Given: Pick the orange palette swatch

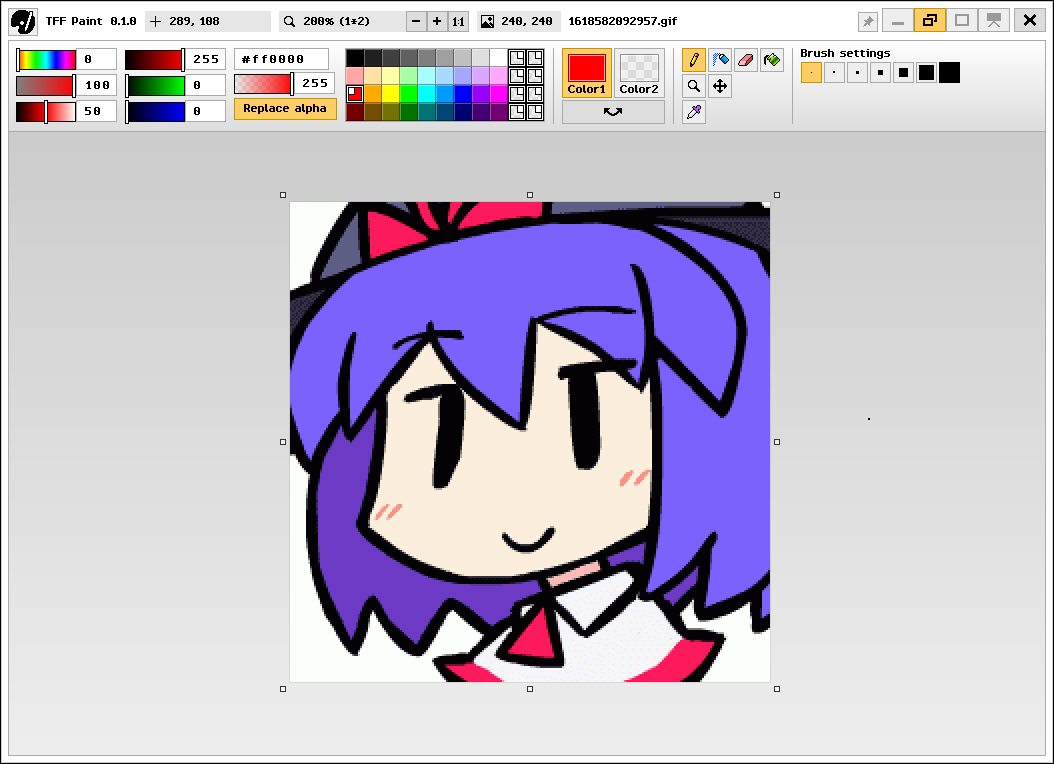Looking at the screenshot, I should point(373,94).
